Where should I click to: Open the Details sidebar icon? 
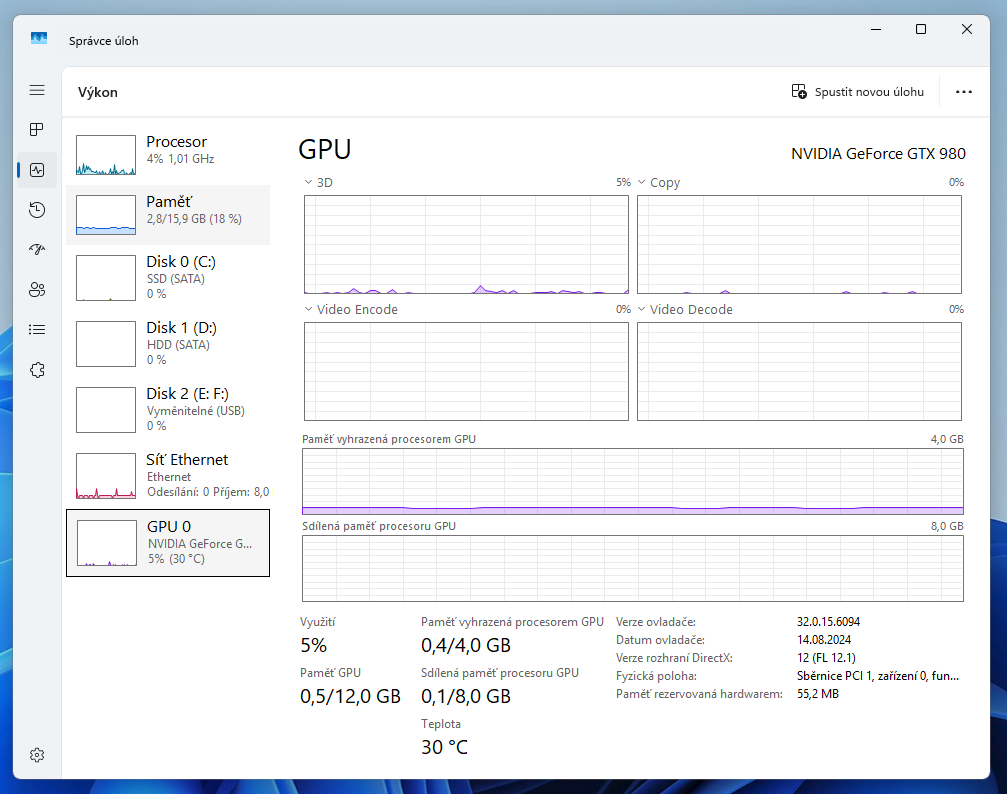(x=36, y=329)
